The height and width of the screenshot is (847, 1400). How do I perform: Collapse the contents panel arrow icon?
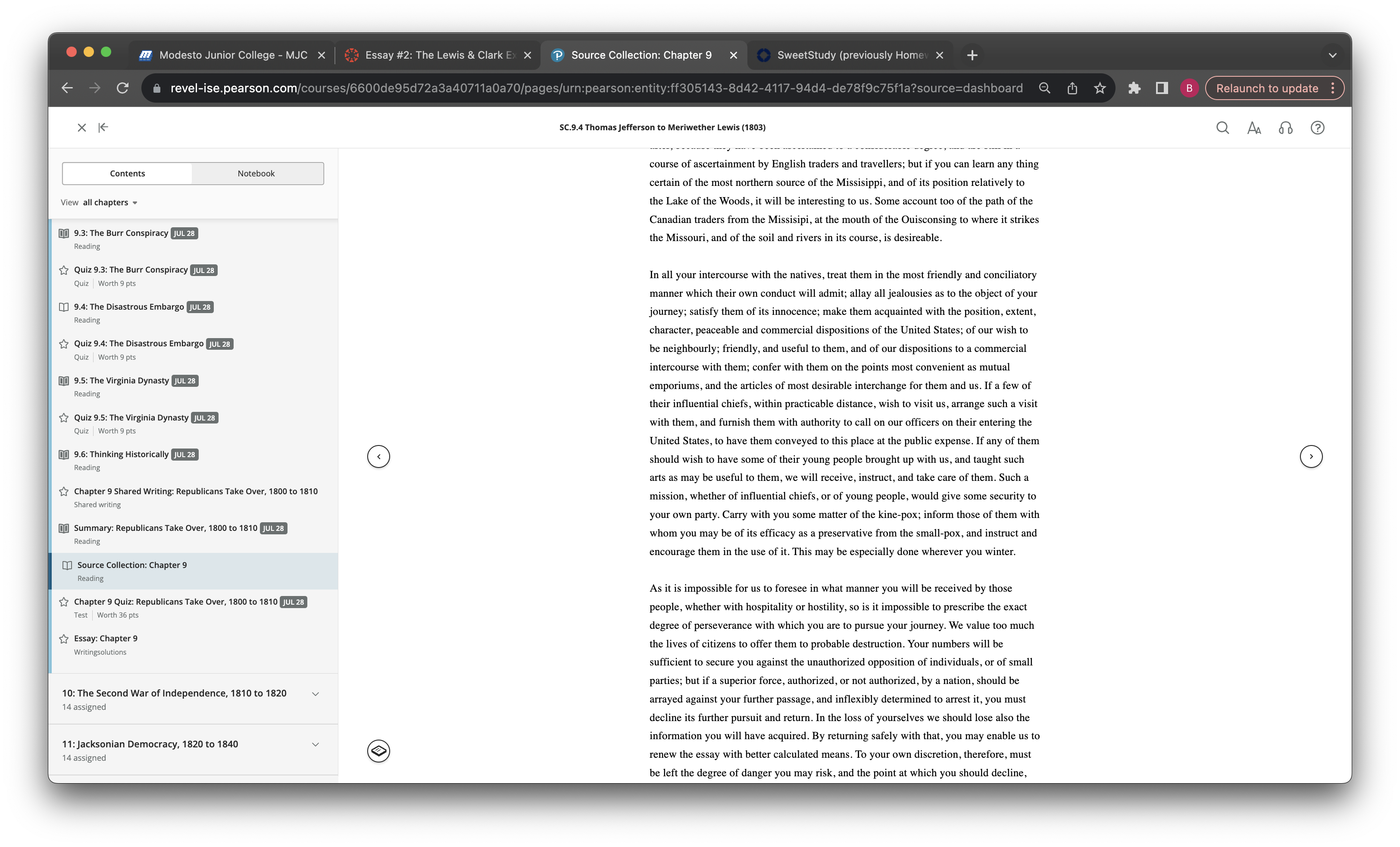103,127
